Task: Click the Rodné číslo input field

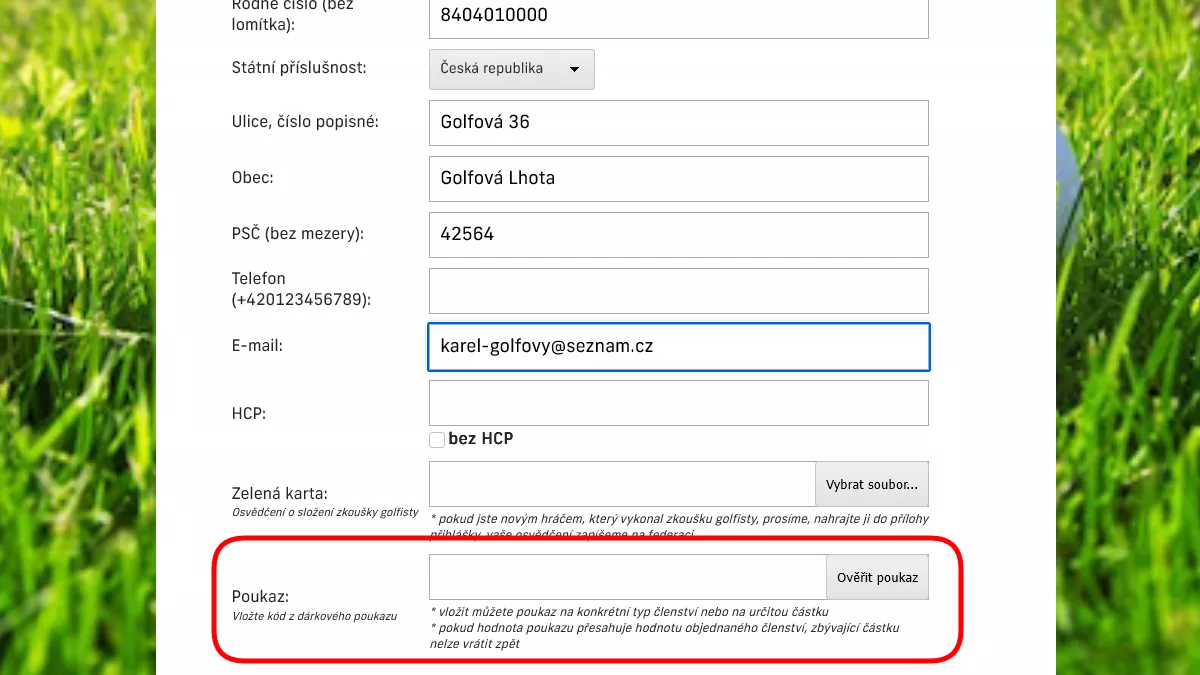Action: click(x=678, y=17)
